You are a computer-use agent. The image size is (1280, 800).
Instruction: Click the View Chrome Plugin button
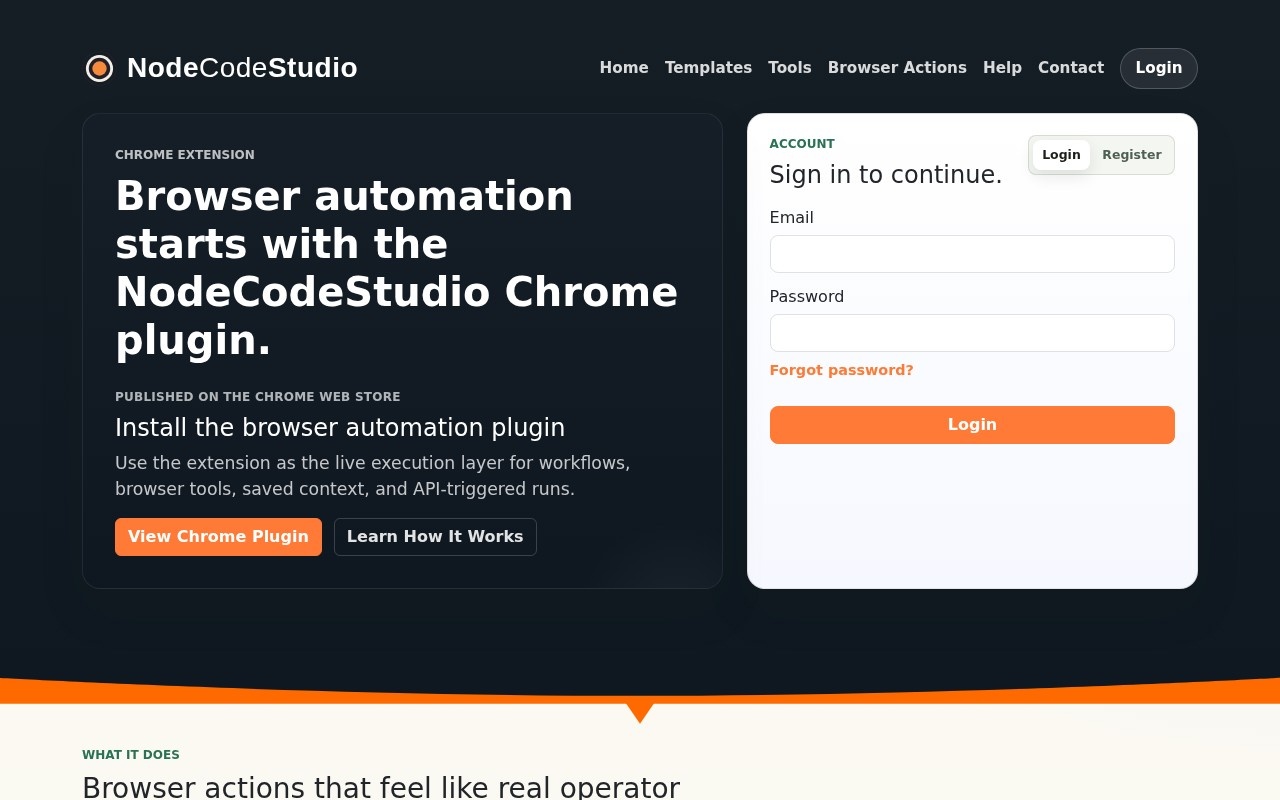tap(218, 537)
